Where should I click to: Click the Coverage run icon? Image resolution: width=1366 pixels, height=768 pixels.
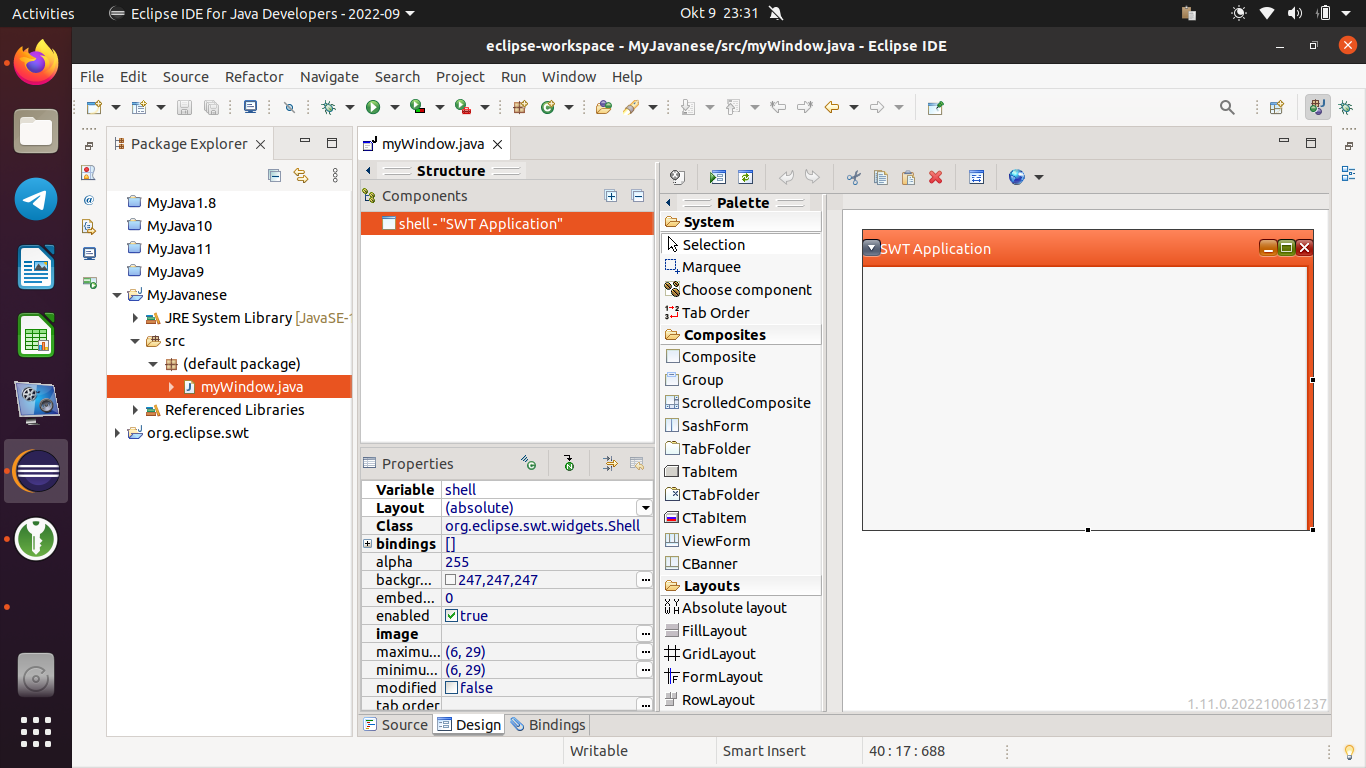(418, 107)
